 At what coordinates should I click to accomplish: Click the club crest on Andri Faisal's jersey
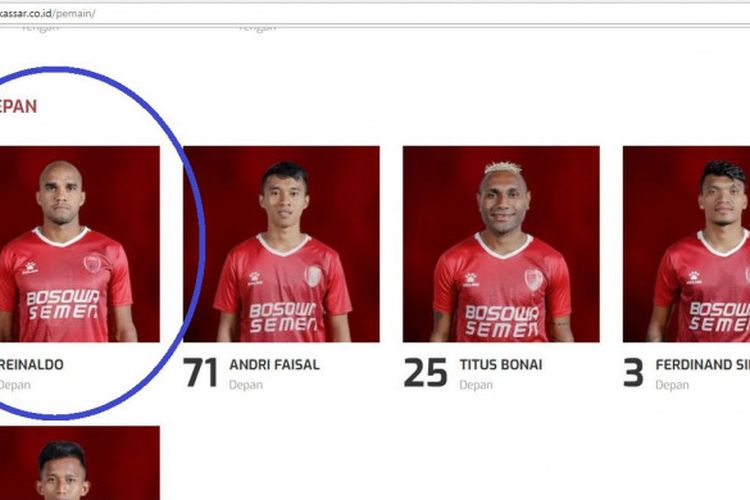point(313,276)
